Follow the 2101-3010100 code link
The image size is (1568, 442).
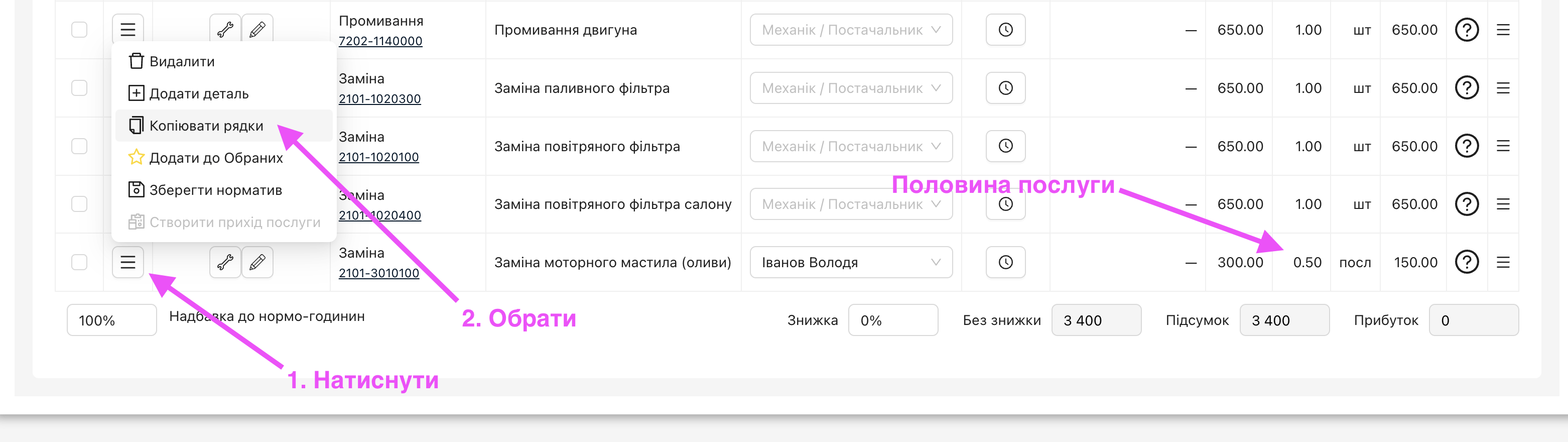[x=378, y=273]
